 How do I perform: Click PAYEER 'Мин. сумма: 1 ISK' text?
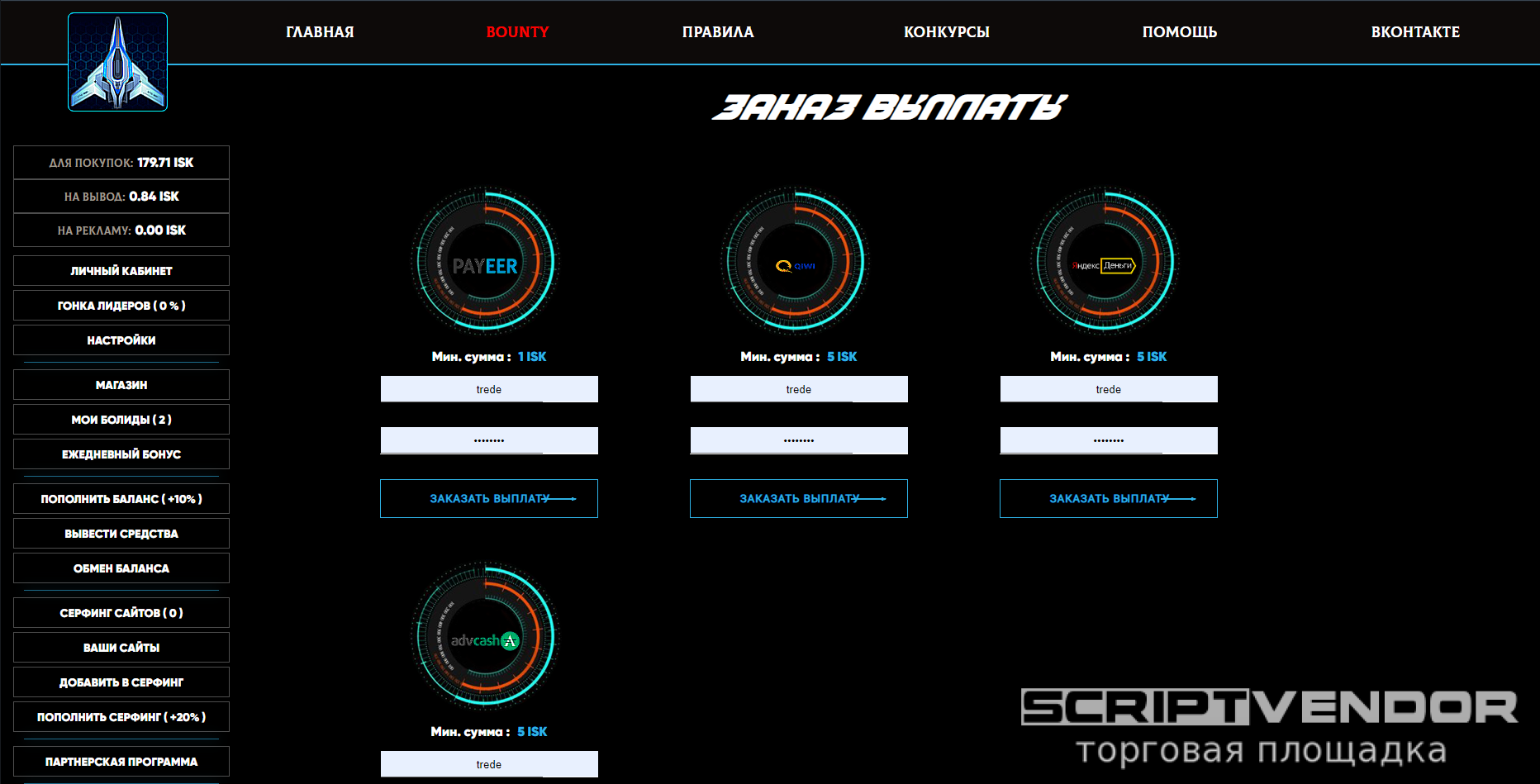tap(489, 357)
